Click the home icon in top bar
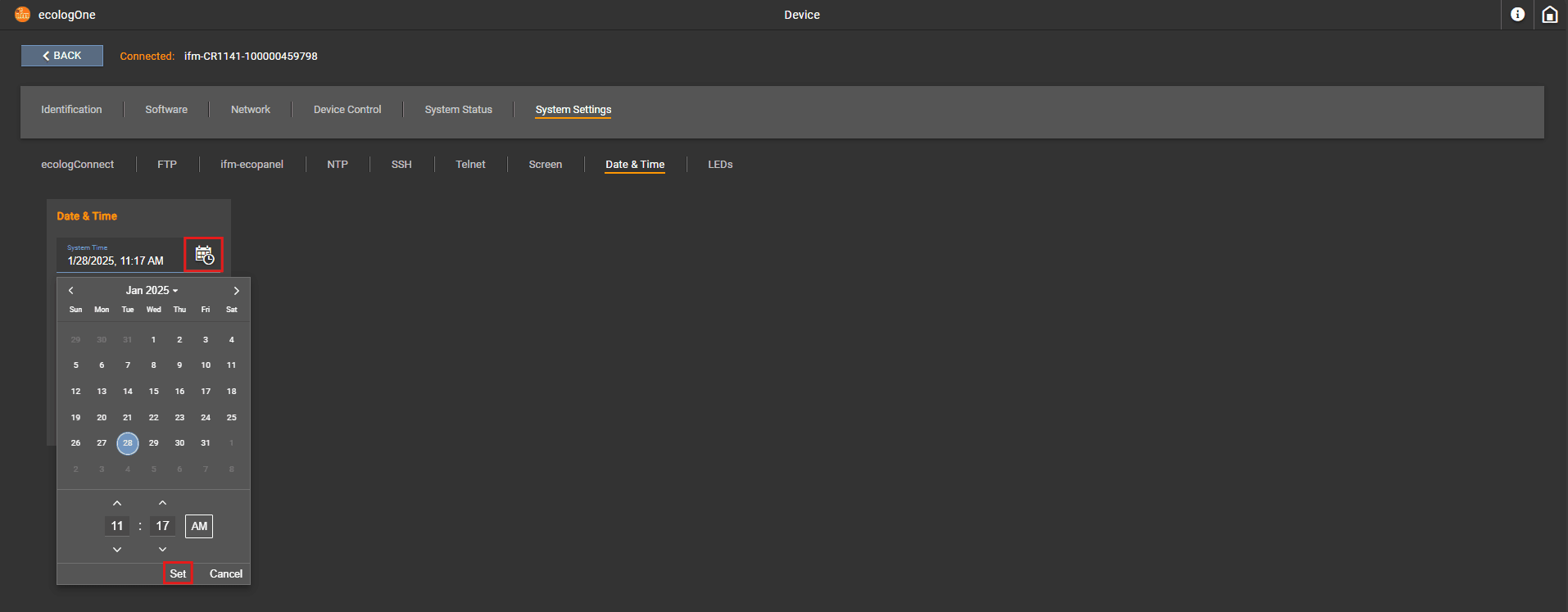This screenshot has height=612, width=1568. (1549, 15)
